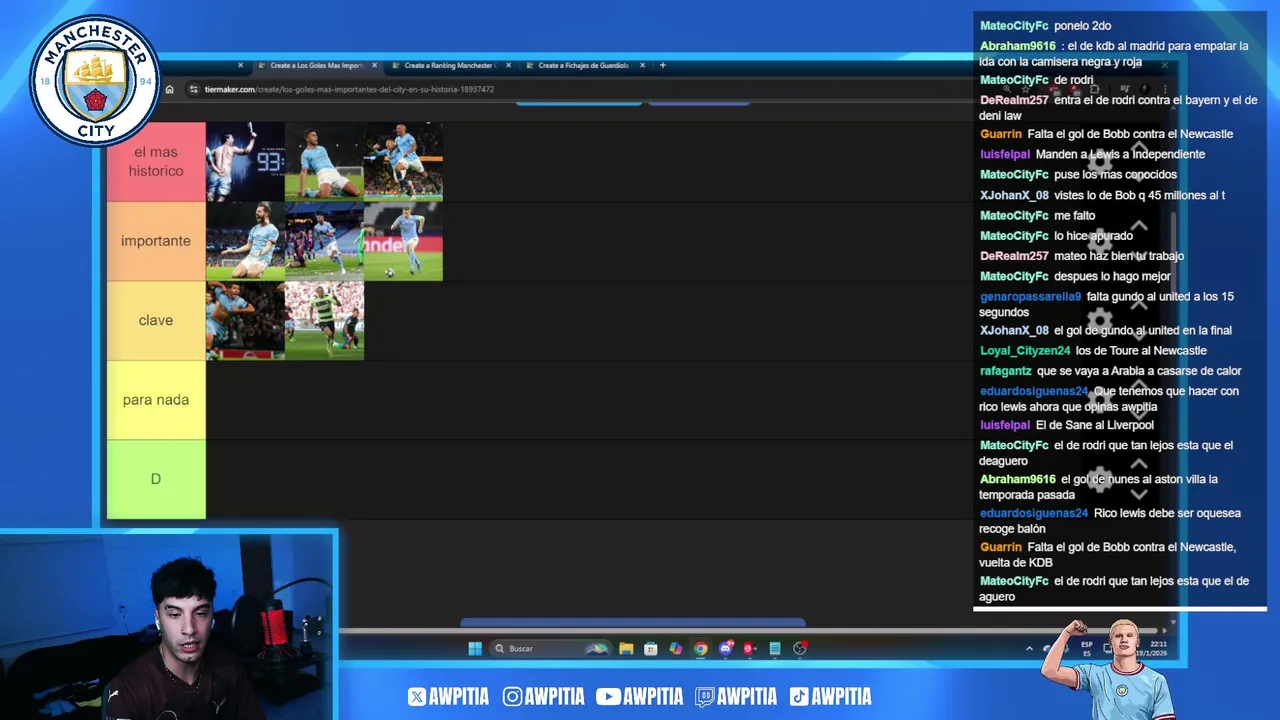The image size is (1280, 720).
Task: Click chat username 'Loyal_Cityzen24'
Action: (x=1025, y=351)
